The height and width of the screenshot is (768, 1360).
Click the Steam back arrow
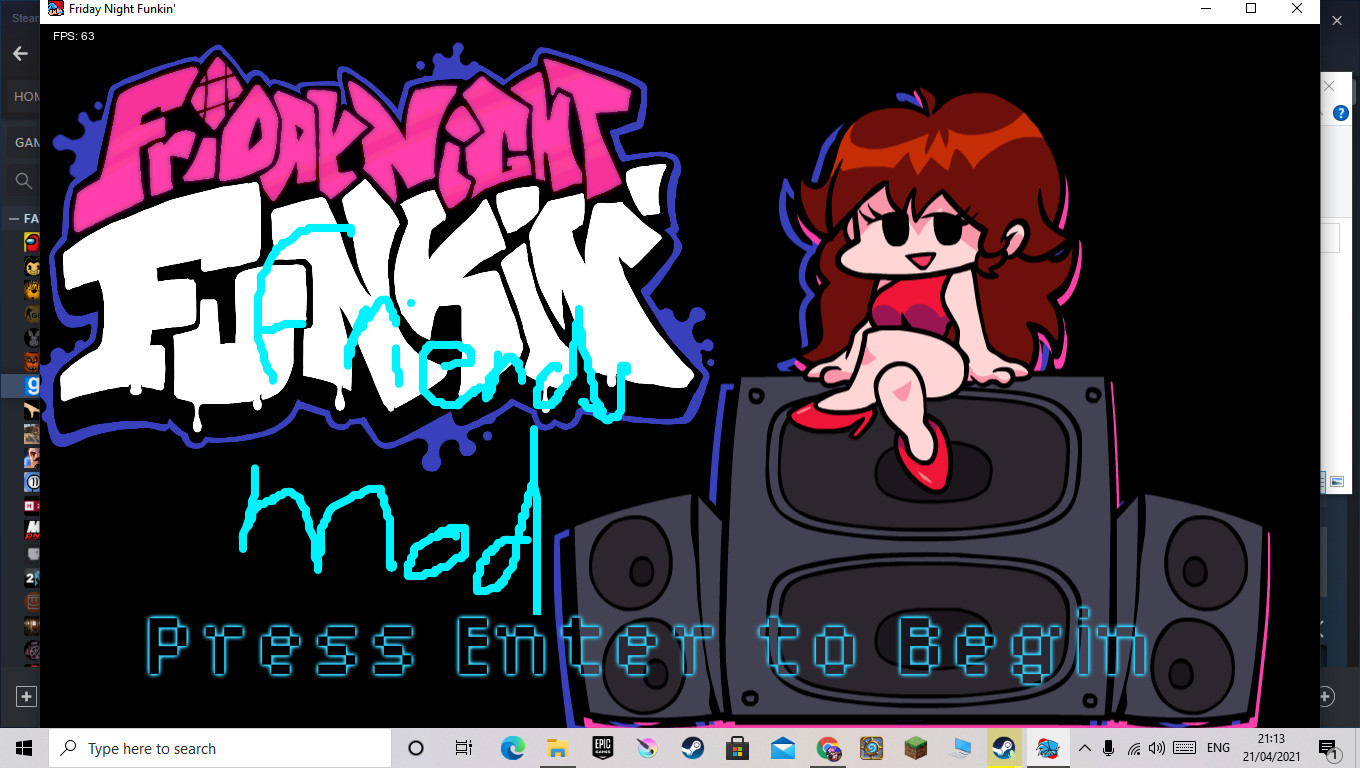click(20, 53)
